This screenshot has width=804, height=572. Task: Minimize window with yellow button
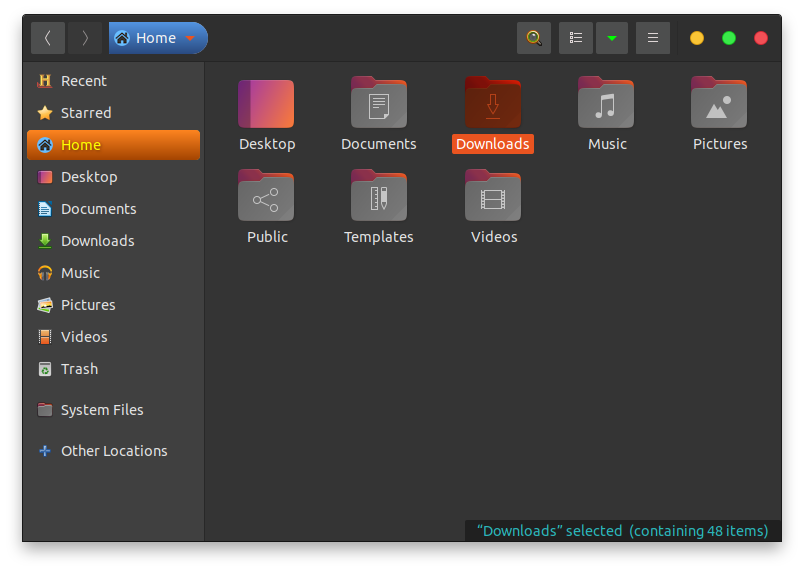697,38
